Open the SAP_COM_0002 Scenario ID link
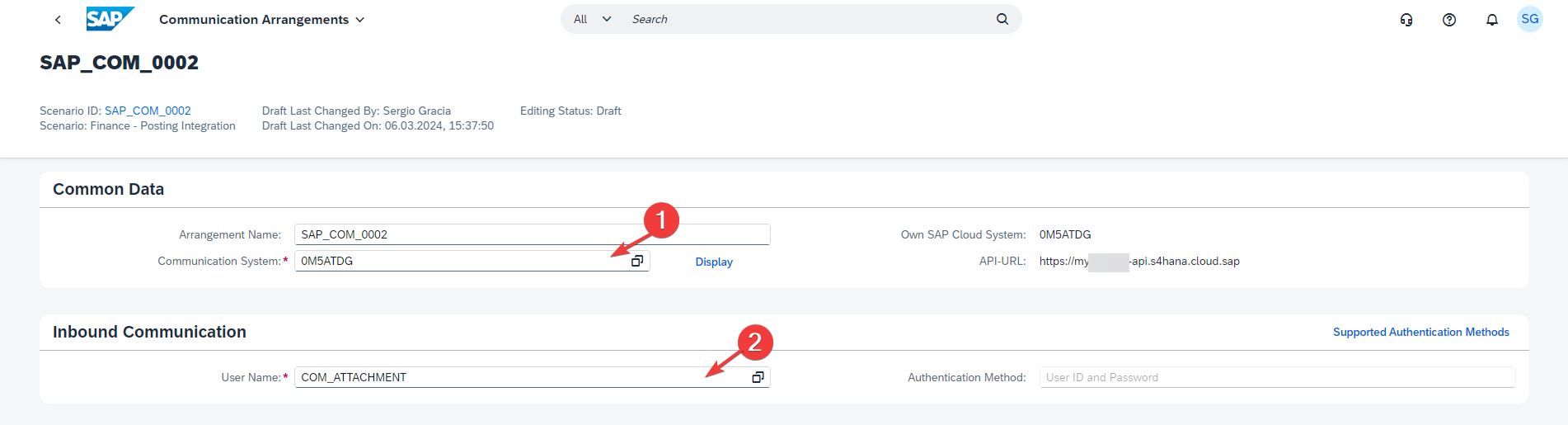 pos(148,111)
